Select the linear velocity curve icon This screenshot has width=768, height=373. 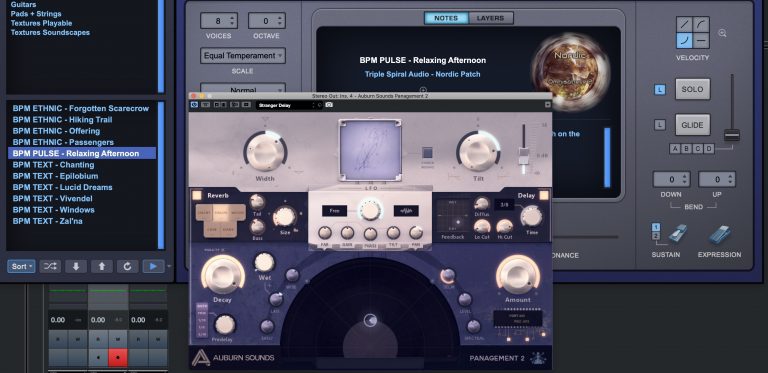click(684, 24)
